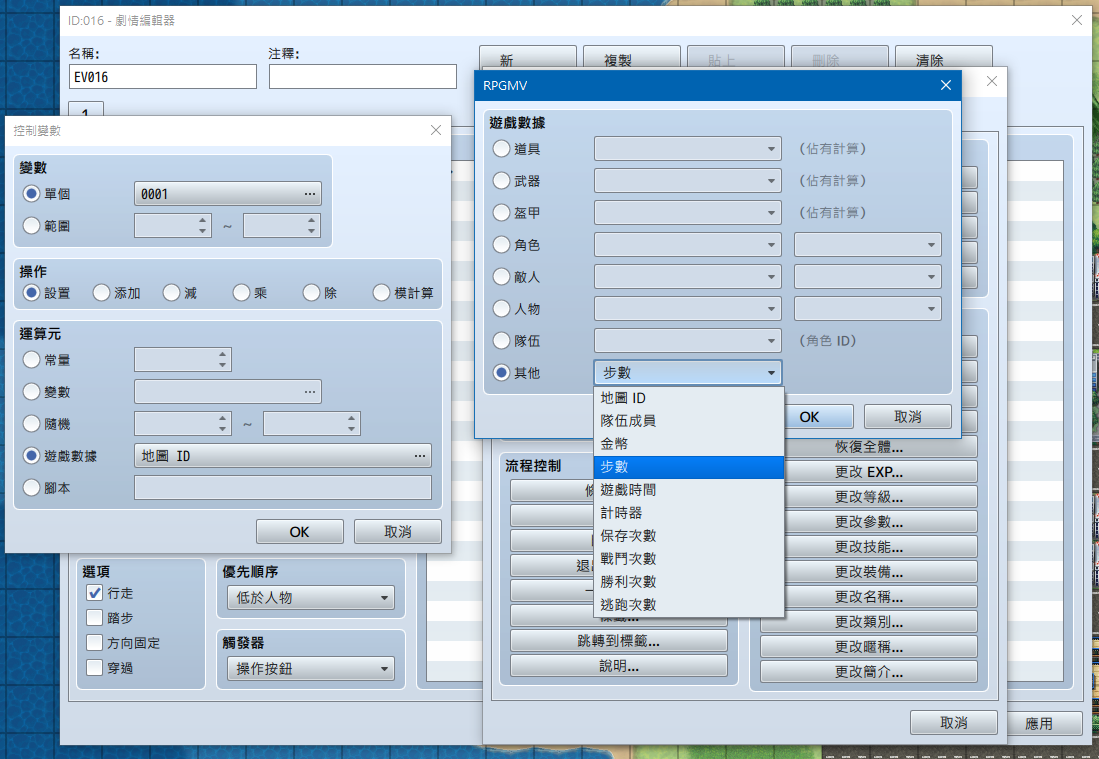This screenshot has height=759, width=1099.
Task: Enable the 穿過 checkbox
Action: click(x=95, y=668)
